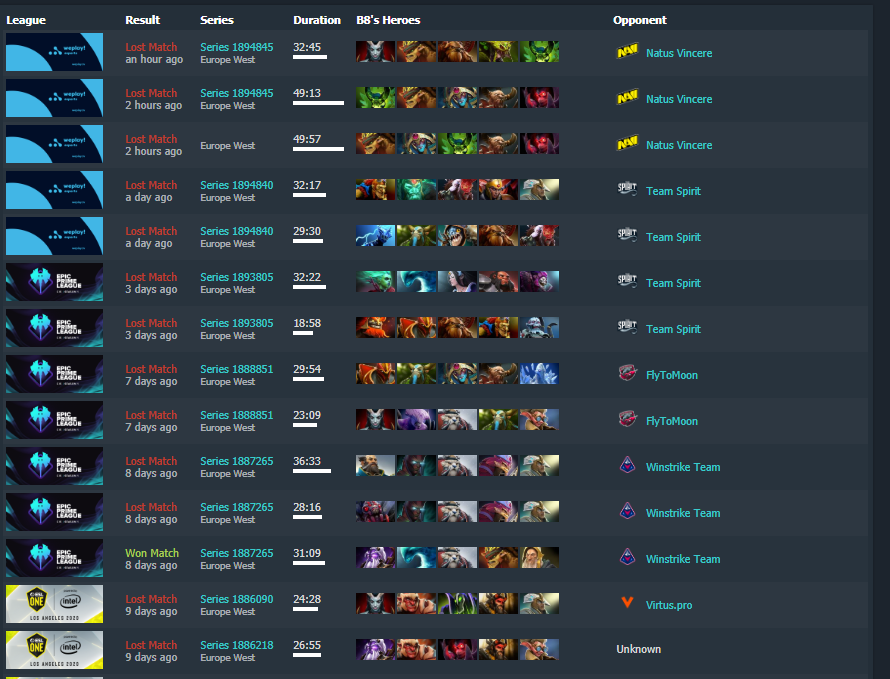Click Epic Prime League banner in 32:22 row
Image resolution: width=890 pixels, height=679 pixels.
(x=54, y=282)
